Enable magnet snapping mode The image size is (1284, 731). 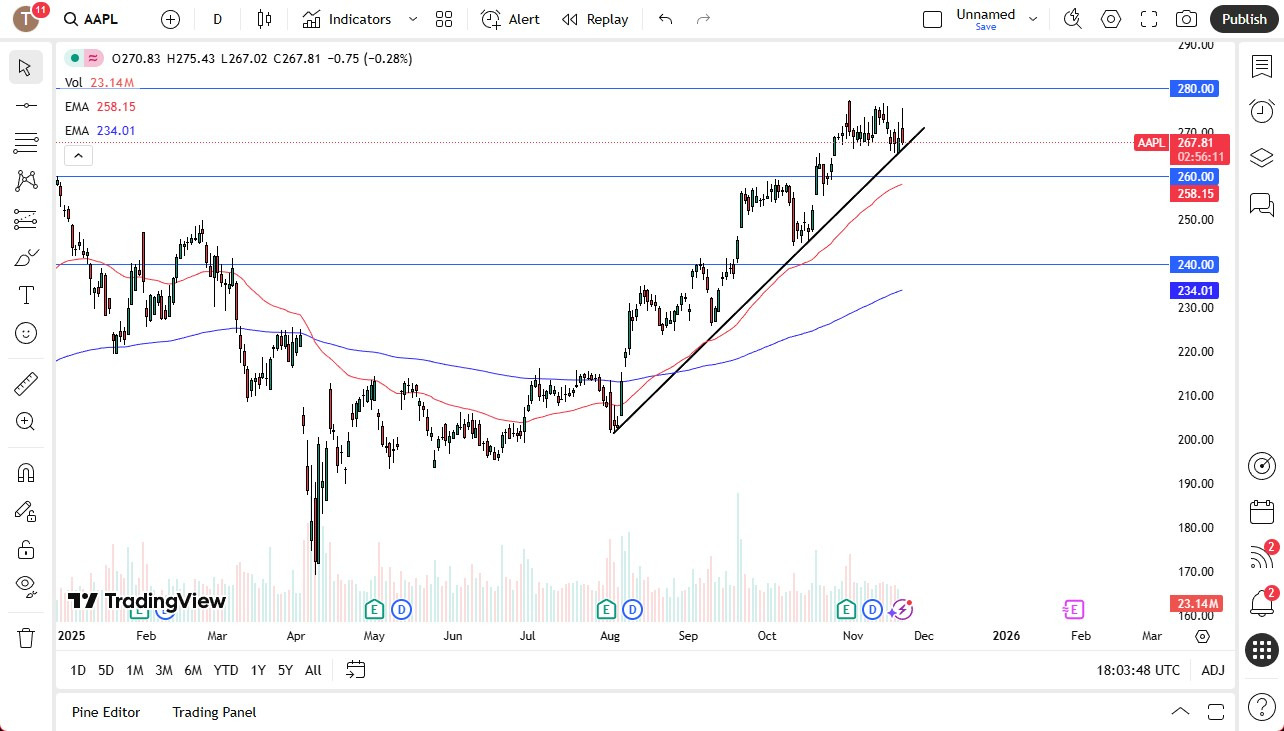(x=25, y=472)
